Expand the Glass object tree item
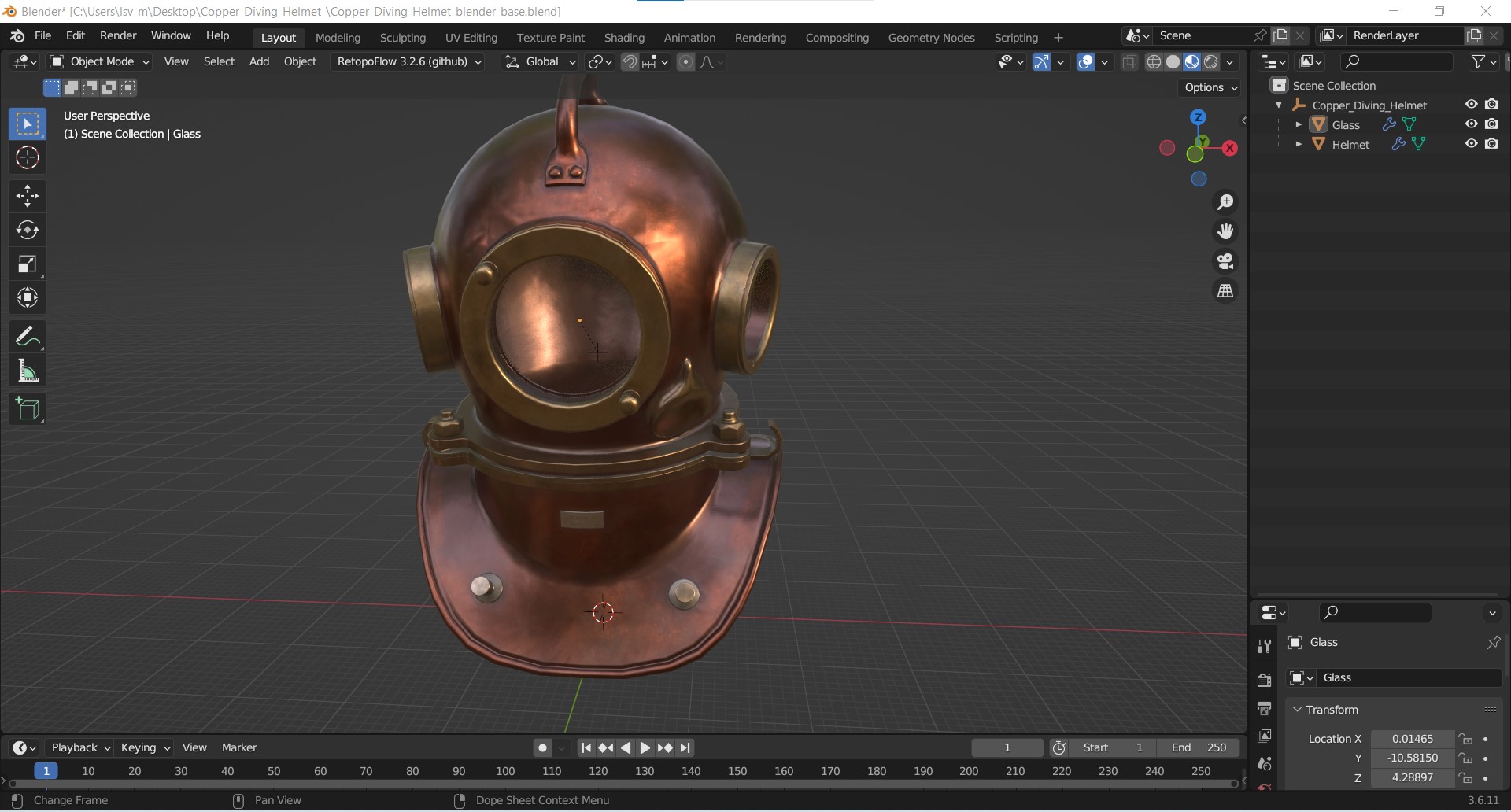The image size is (1511, 812). coord(1299,124)
